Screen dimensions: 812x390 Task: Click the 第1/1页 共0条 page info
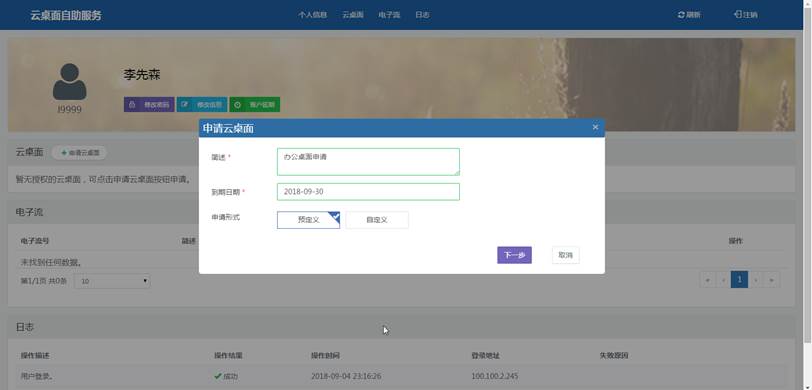point(44,281)
